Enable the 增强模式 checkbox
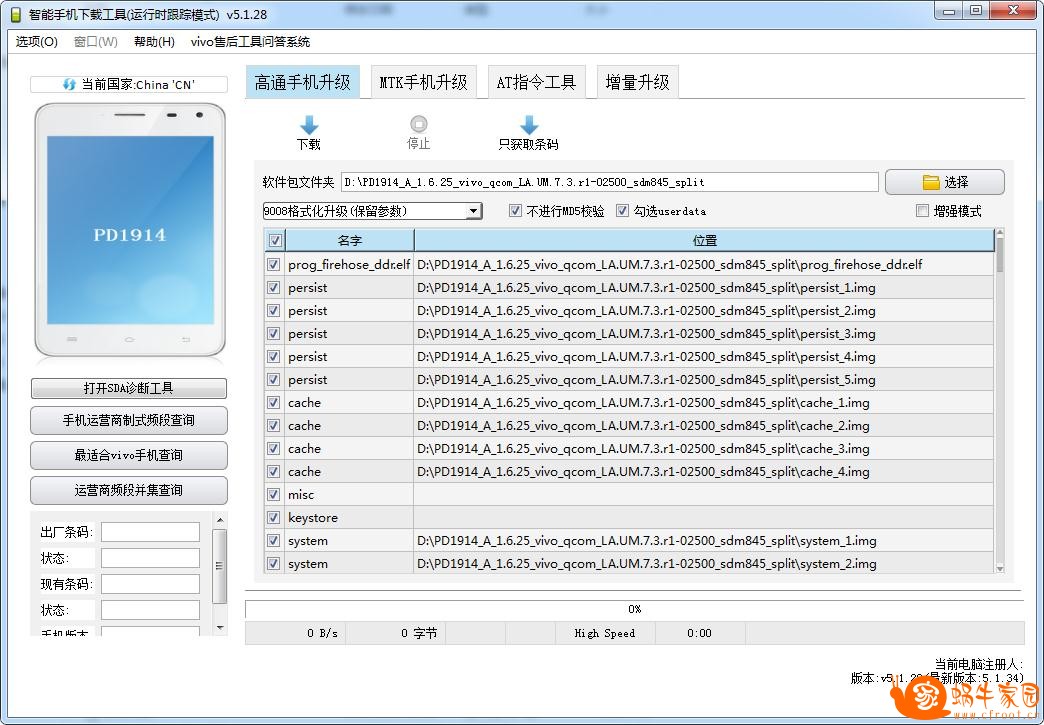This screenshot has height=725, width=1044. point(922,211)
